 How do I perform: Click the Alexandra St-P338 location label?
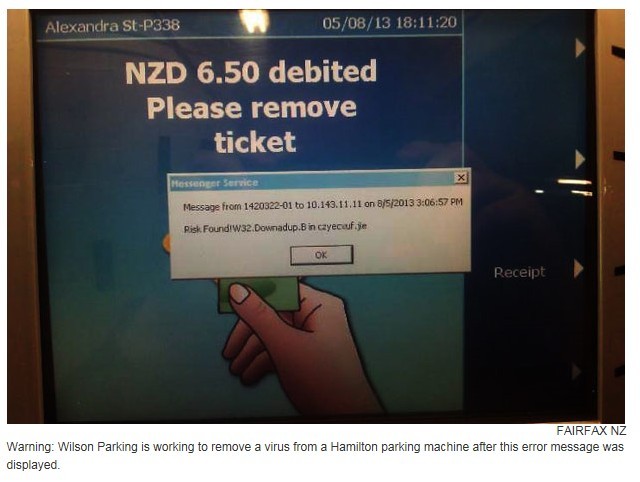pyautogui.click(x=112, y=27)
